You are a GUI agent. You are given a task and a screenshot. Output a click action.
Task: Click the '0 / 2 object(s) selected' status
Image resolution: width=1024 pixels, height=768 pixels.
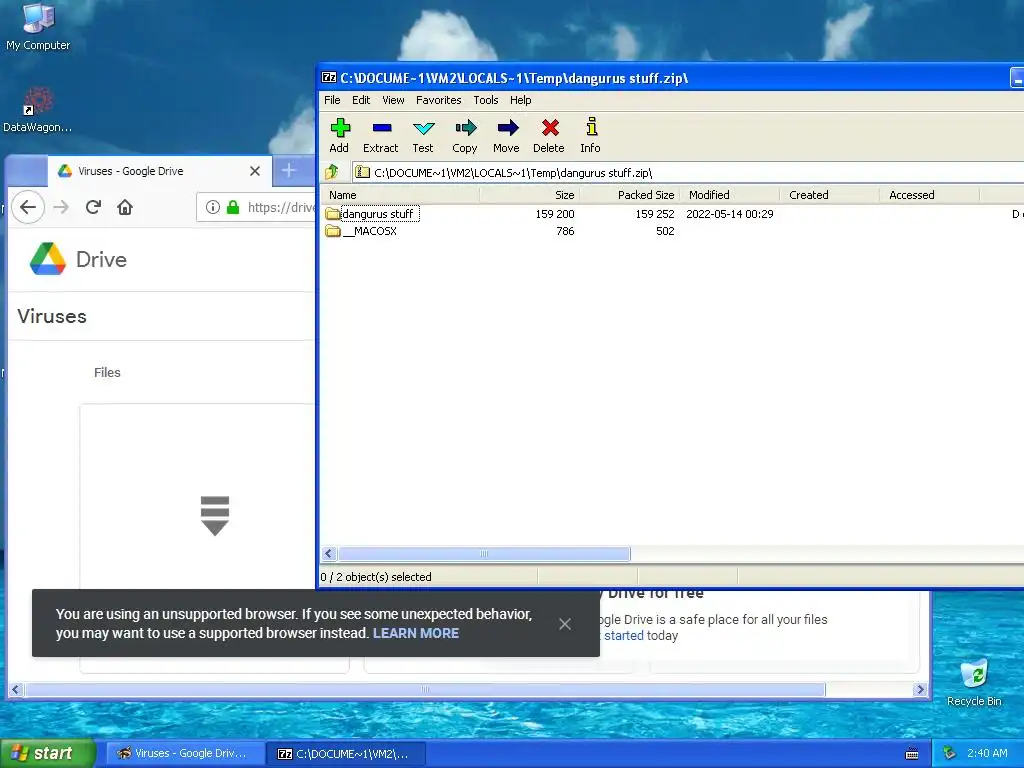click(x=376, y=577)
